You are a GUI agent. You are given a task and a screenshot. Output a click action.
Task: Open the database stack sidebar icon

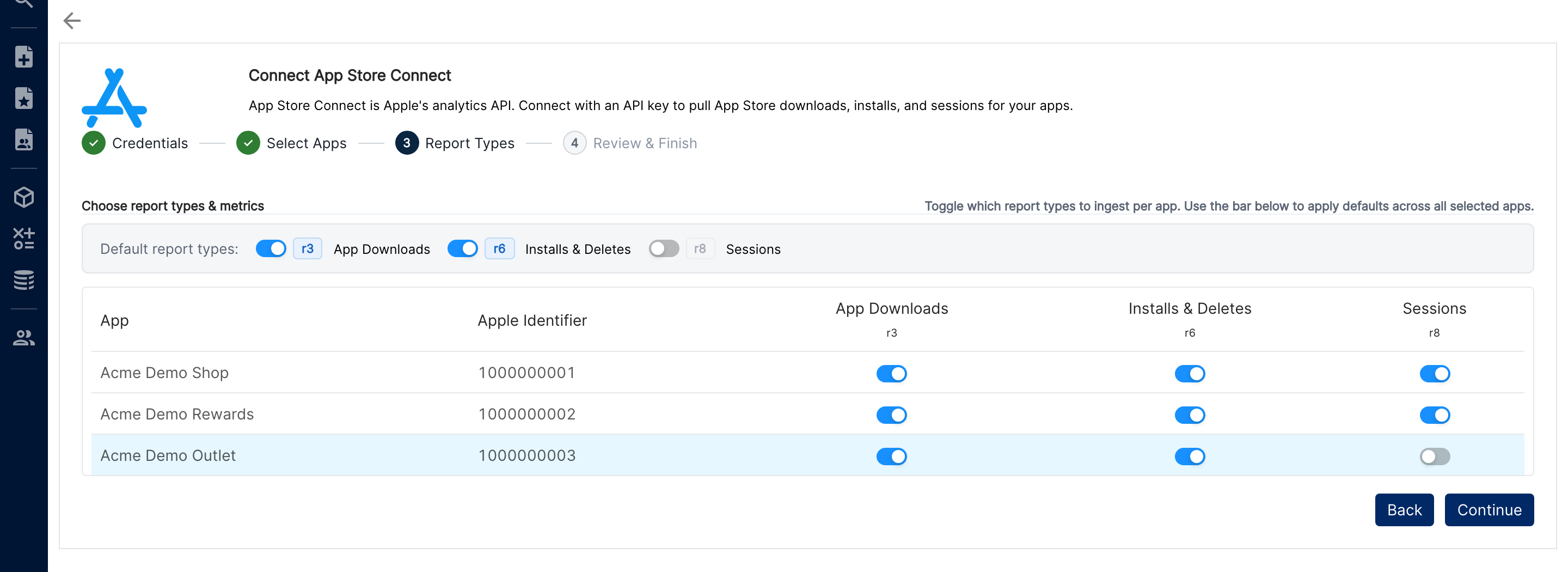(24, 279)
